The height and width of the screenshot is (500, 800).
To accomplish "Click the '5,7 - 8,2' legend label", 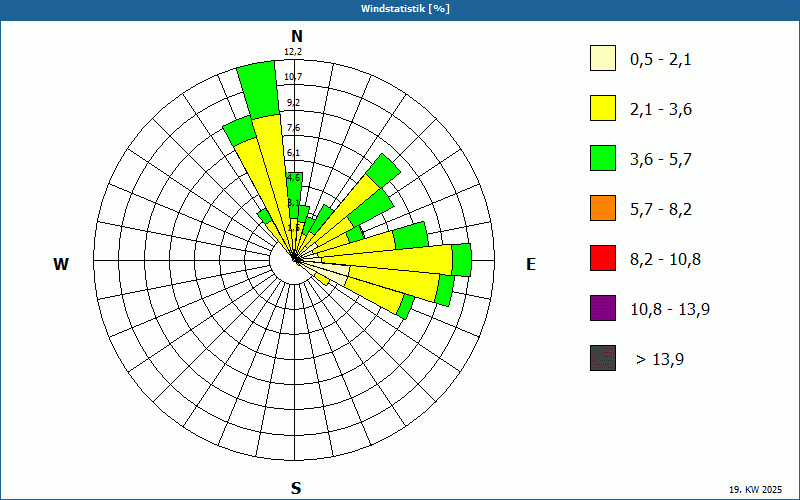I will click(661, 210).
